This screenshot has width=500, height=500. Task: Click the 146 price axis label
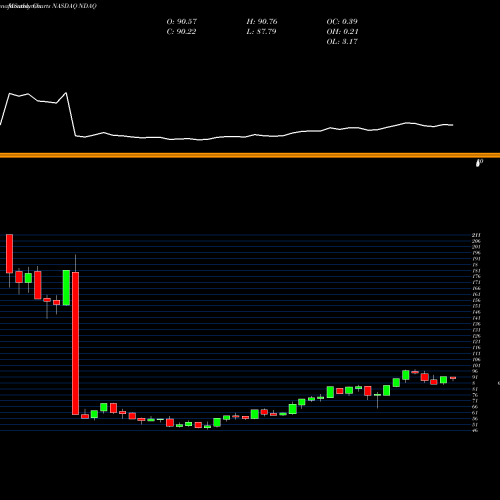coord(476,312)
